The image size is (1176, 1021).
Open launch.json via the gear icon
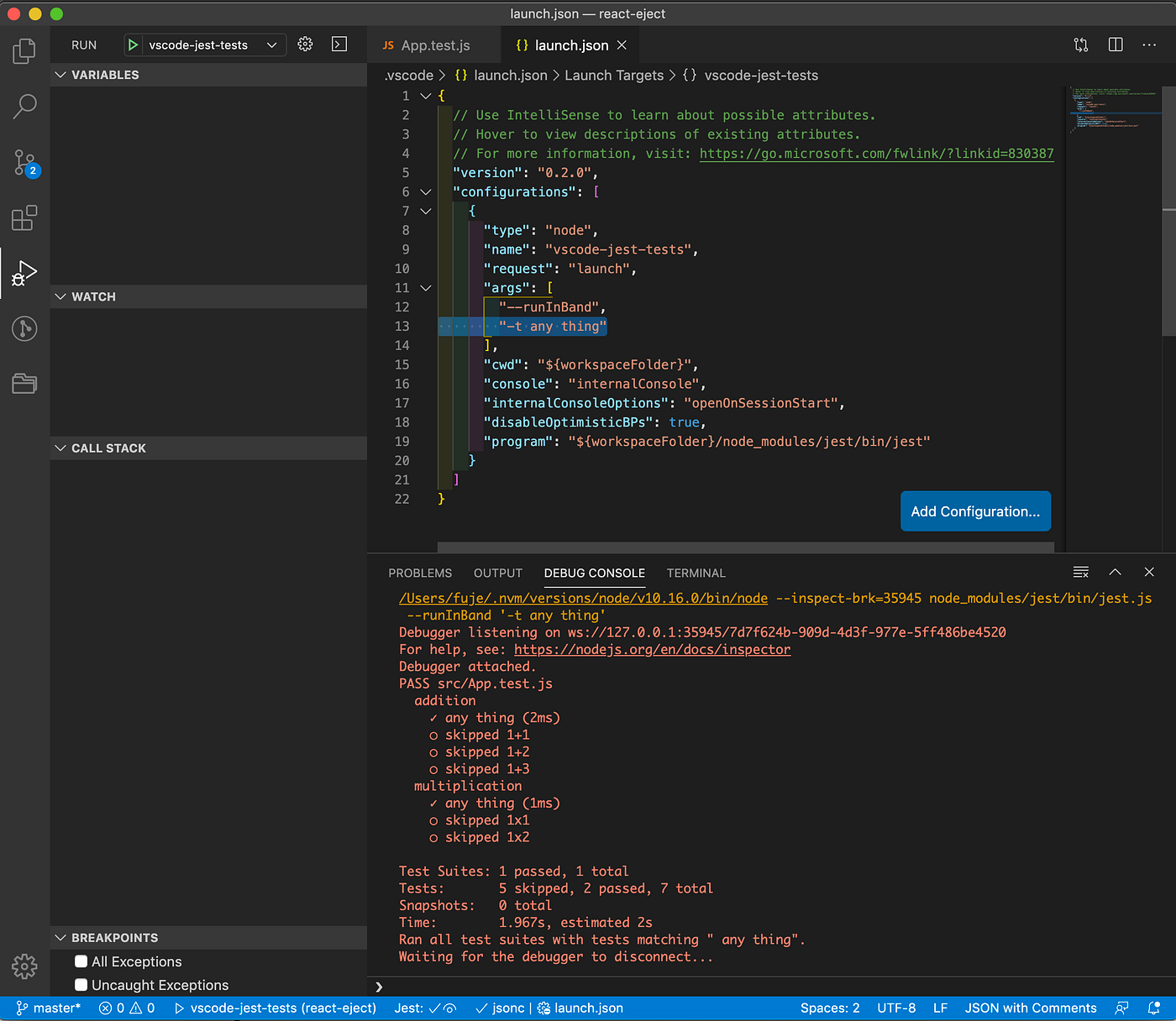pos(305,44)
